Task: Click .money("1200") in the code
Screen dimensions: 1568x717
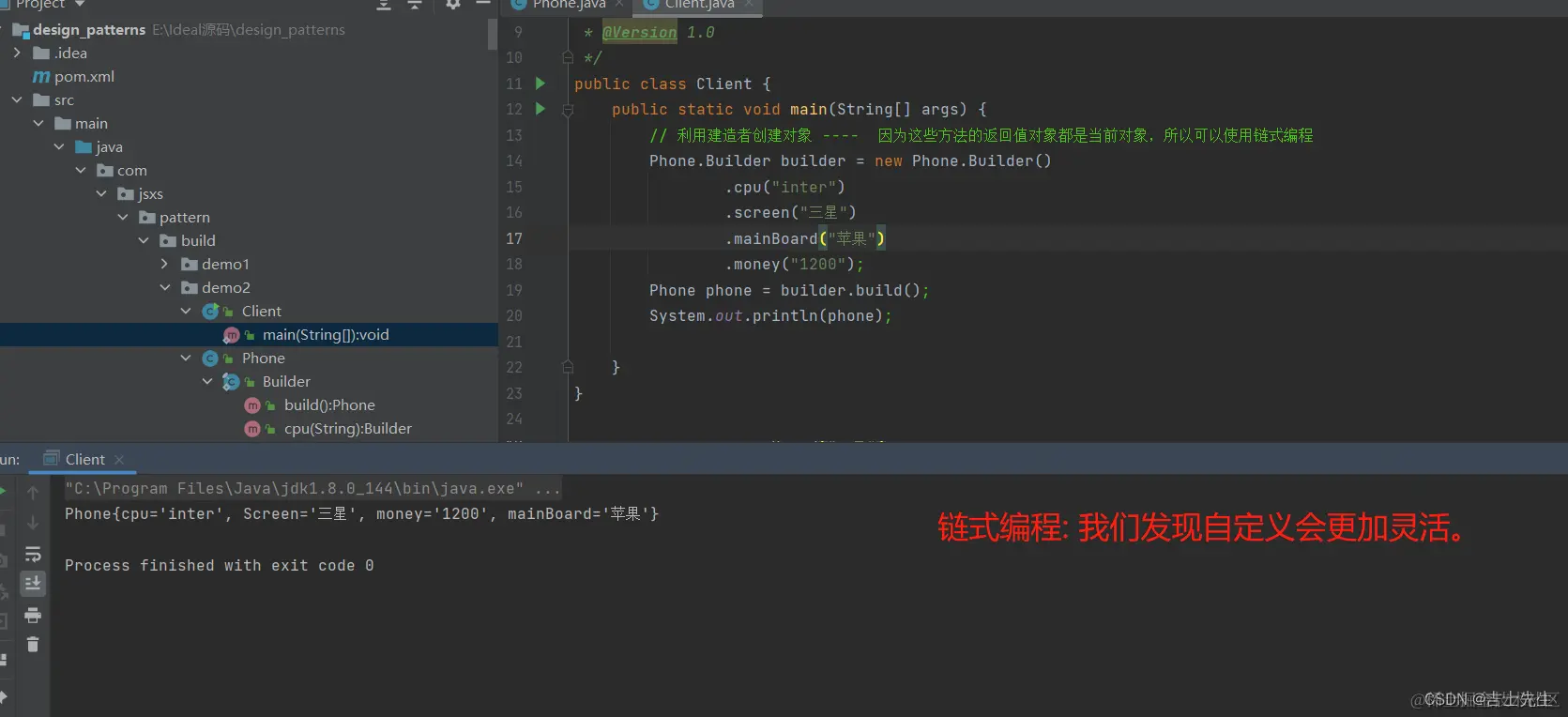Action: point(794,265)
